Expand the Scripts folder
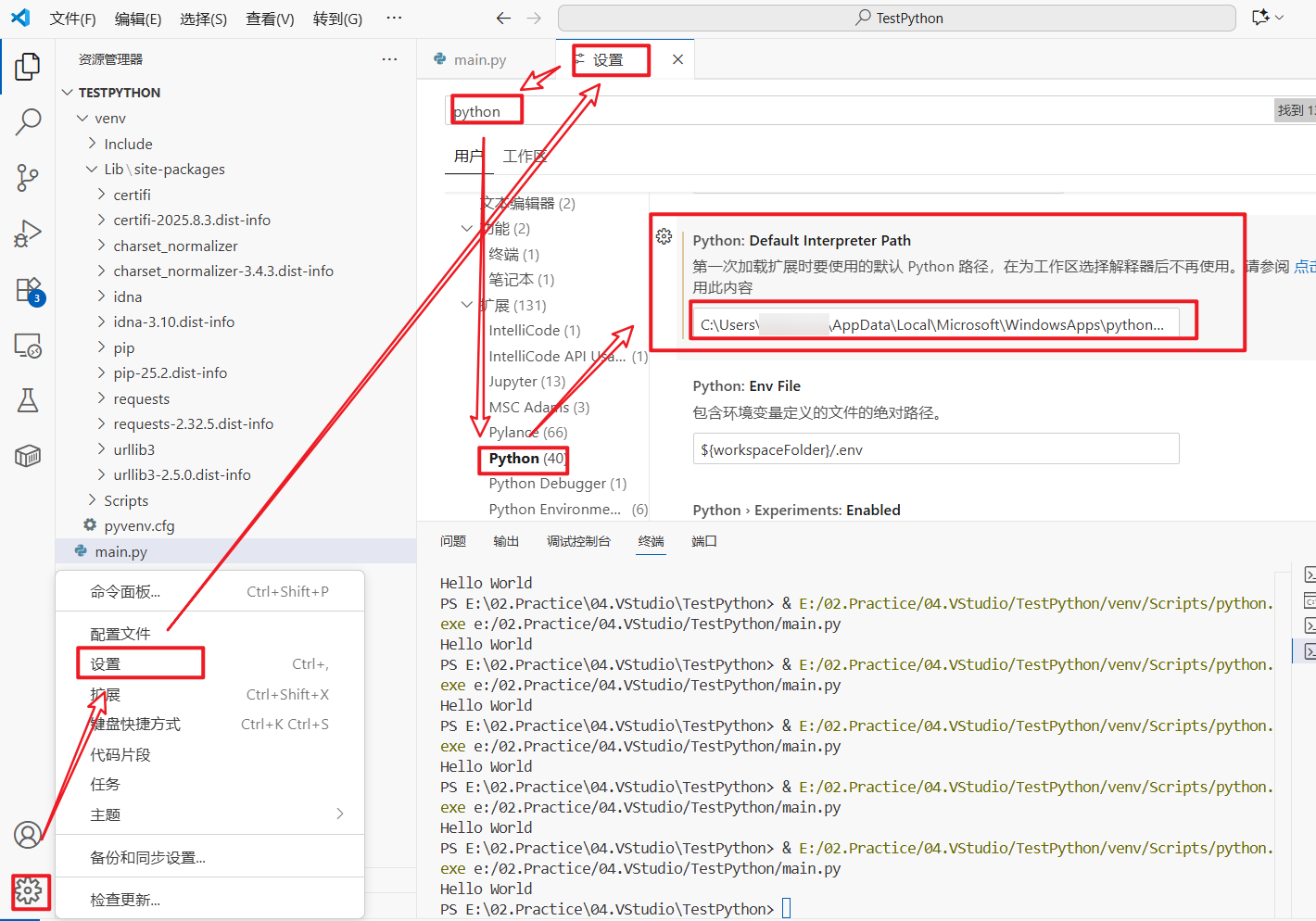 tap(92, 500)
